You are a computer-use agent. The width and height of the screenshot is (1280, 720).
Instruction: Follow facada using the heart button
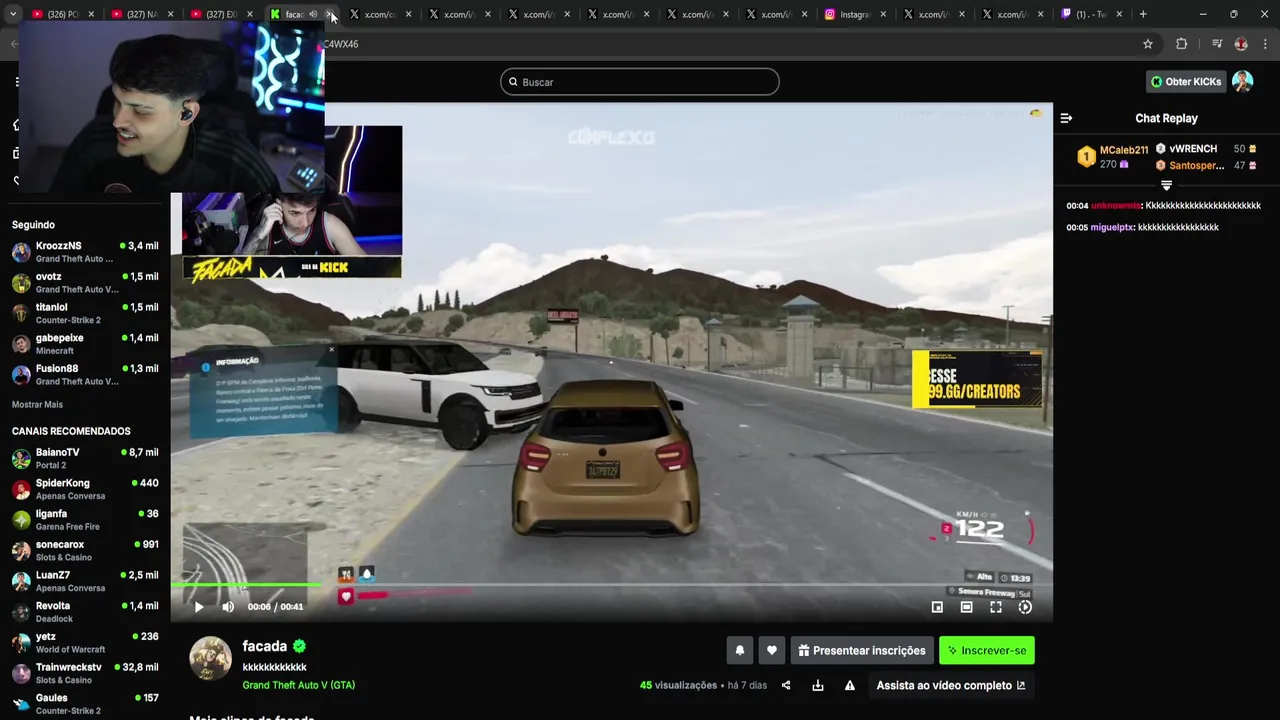pos(771,650)
